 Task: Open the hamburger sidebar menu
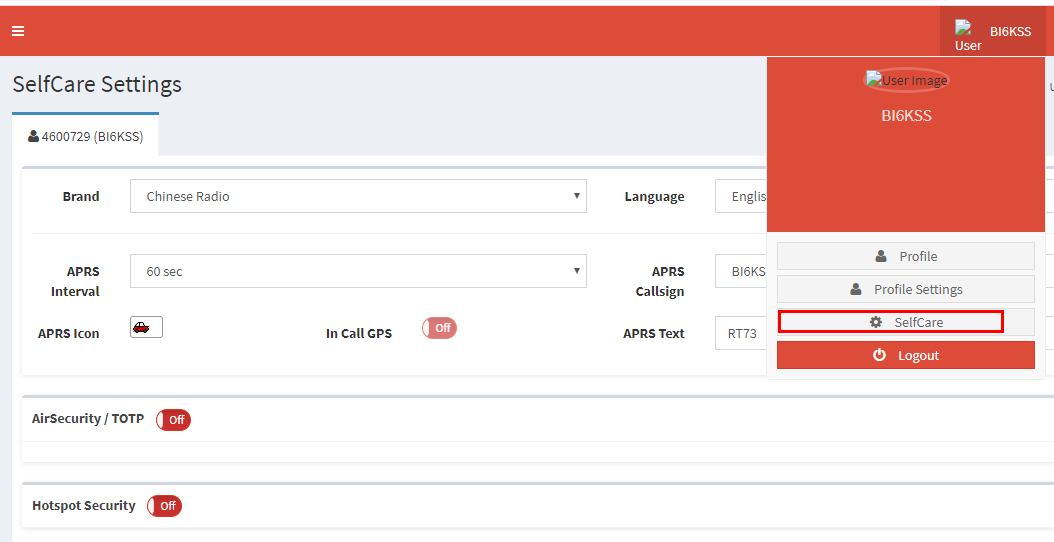(x=18, y=31)
